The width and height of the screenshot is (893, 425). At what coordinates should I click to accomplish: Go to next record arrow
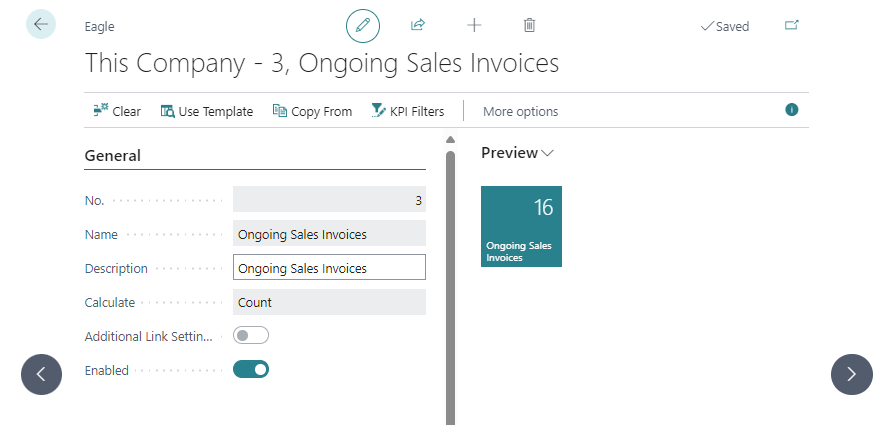click(851, 374)
